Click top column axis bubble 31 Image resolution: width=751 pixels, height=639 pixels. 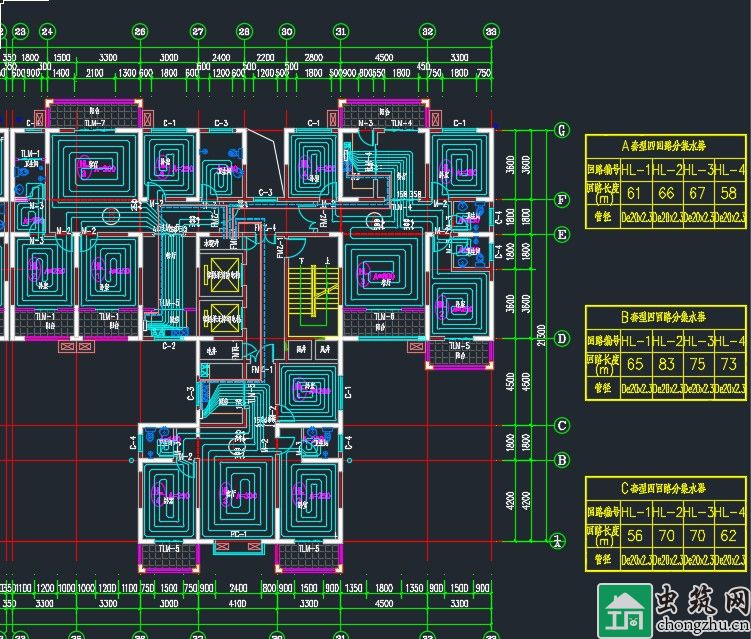point(341,32)
